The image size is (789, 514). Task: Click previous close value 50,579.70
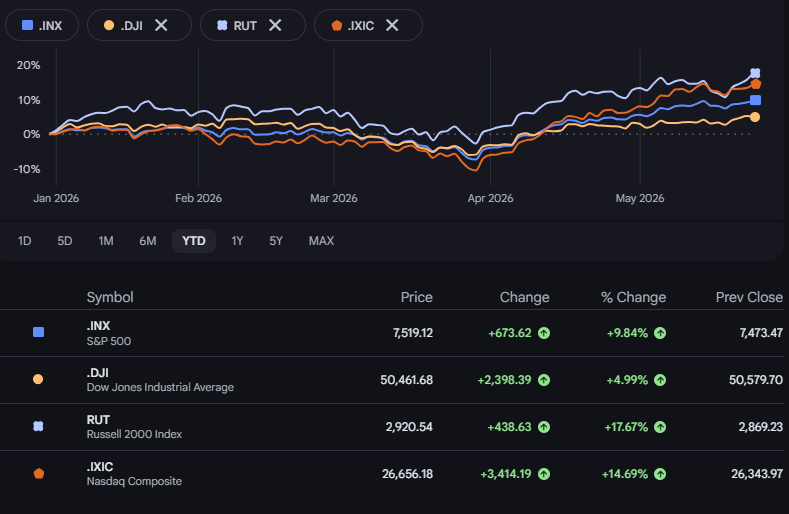756,380
